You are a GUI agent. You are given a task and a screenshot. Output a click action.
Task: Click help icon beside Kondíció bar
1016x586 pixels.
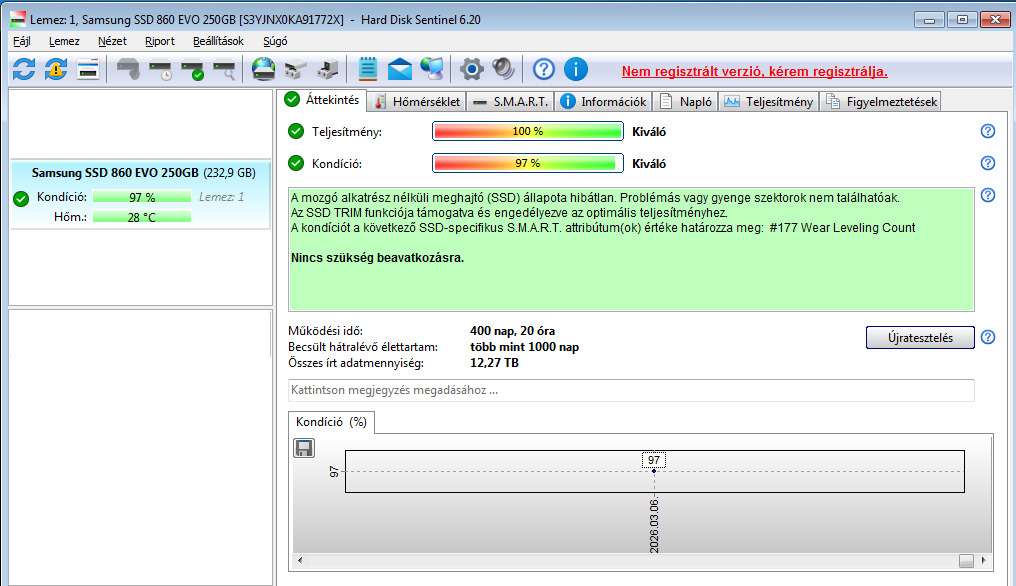[987, 163]
